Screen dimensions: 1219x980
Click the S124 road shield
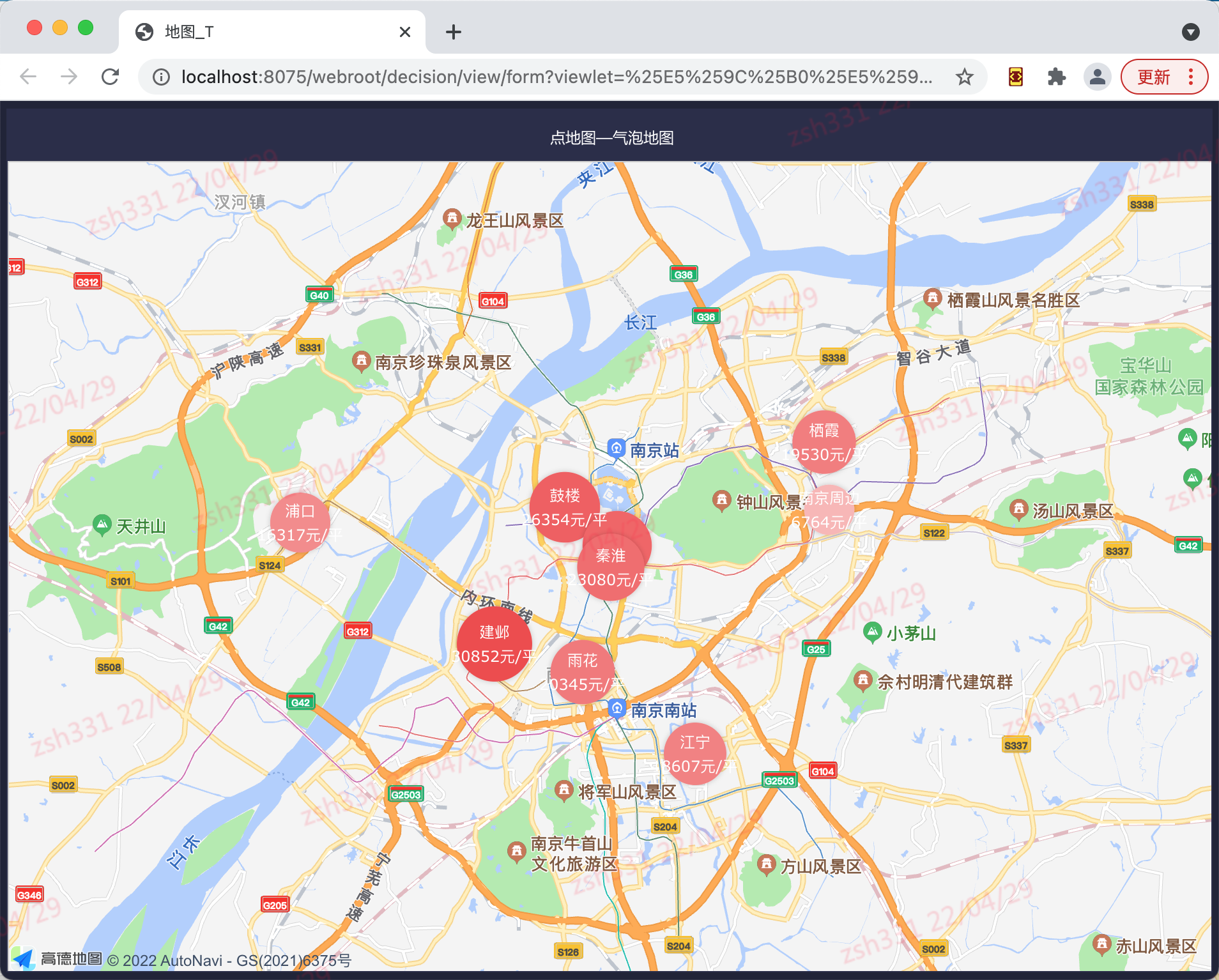click(270, 565)
